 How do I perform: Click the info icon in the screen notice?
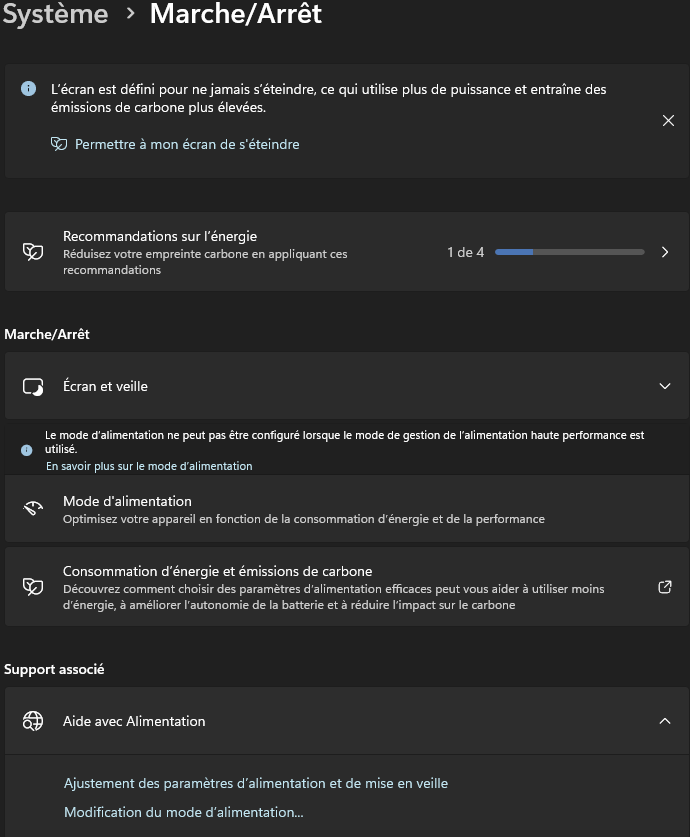[x=28, y=89]
